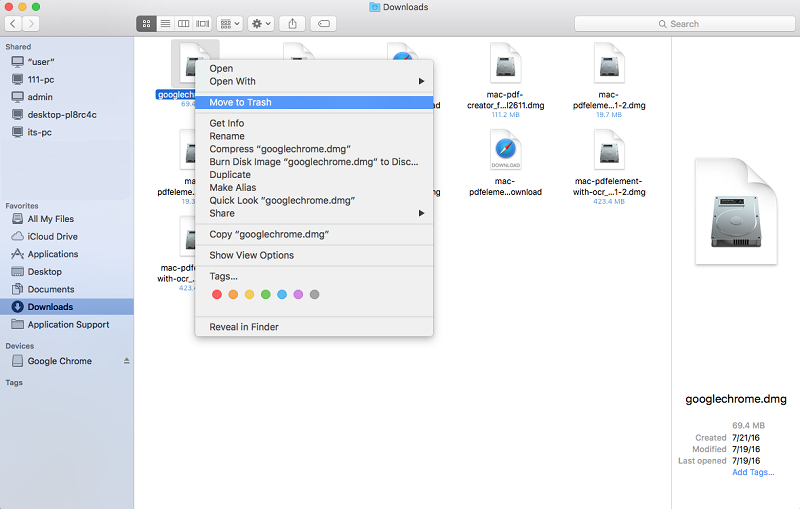Open iCloud Drive in sidebar
This screenshot has width=800, height=509.
click(x=66, y=237)
